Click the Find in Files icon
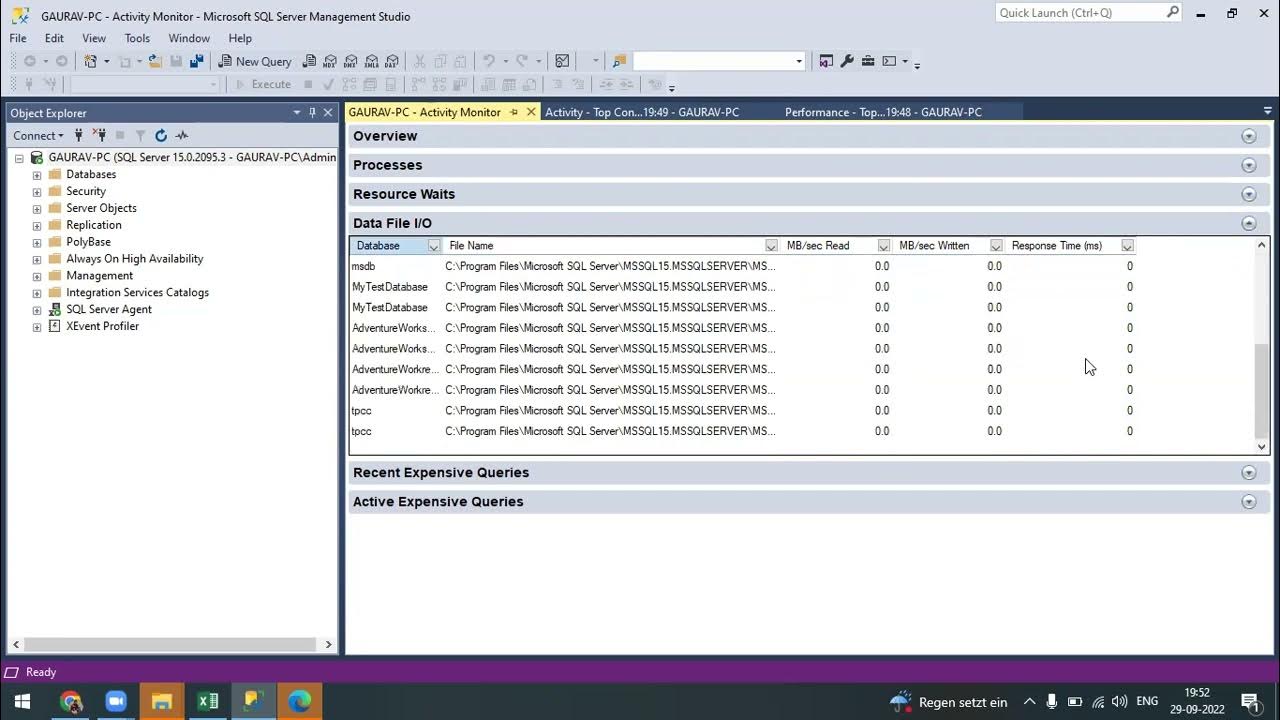Image resolution: width=1280 pixels, height=720 pixels. tap(619, 61)
